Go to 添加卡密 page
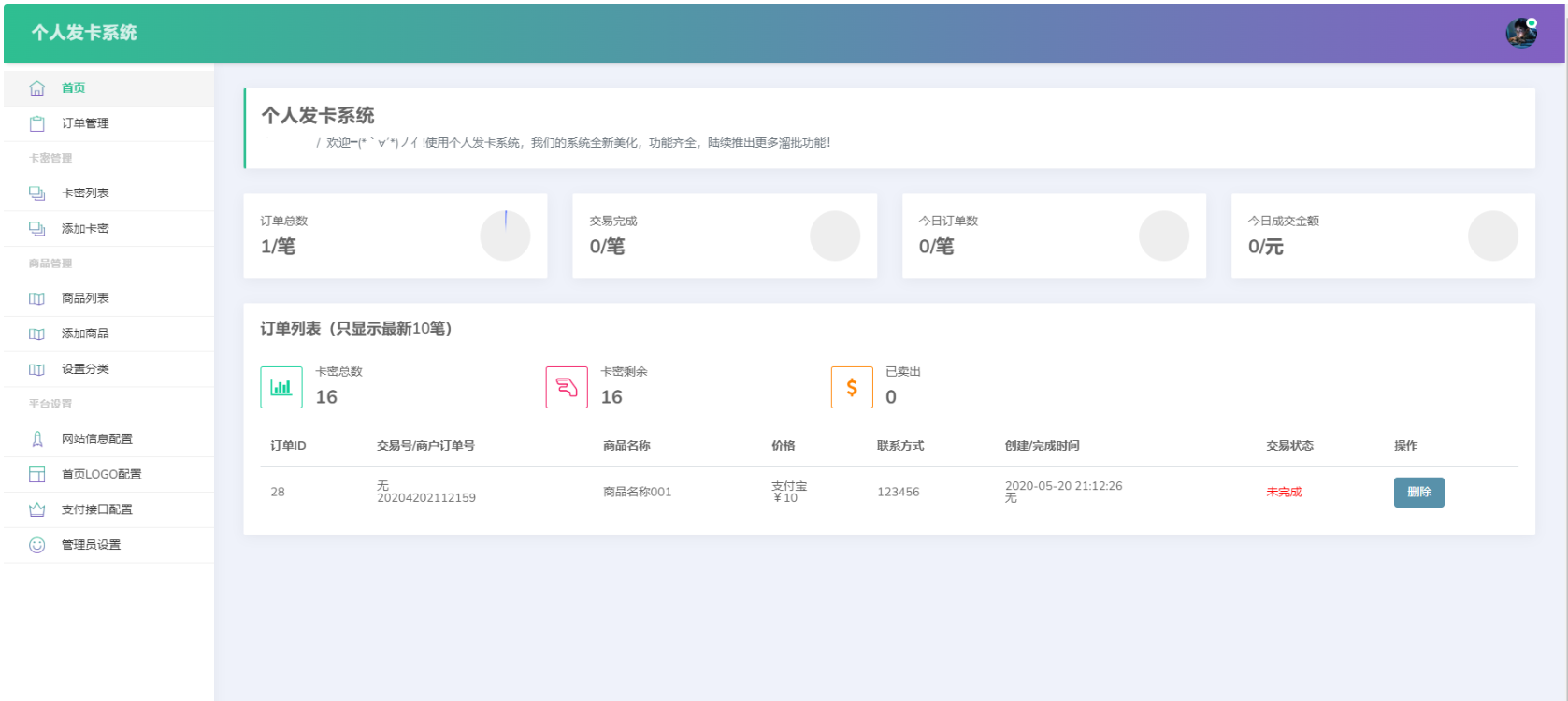The width and height of the screenshot is (1568, 701). [108, 229]
